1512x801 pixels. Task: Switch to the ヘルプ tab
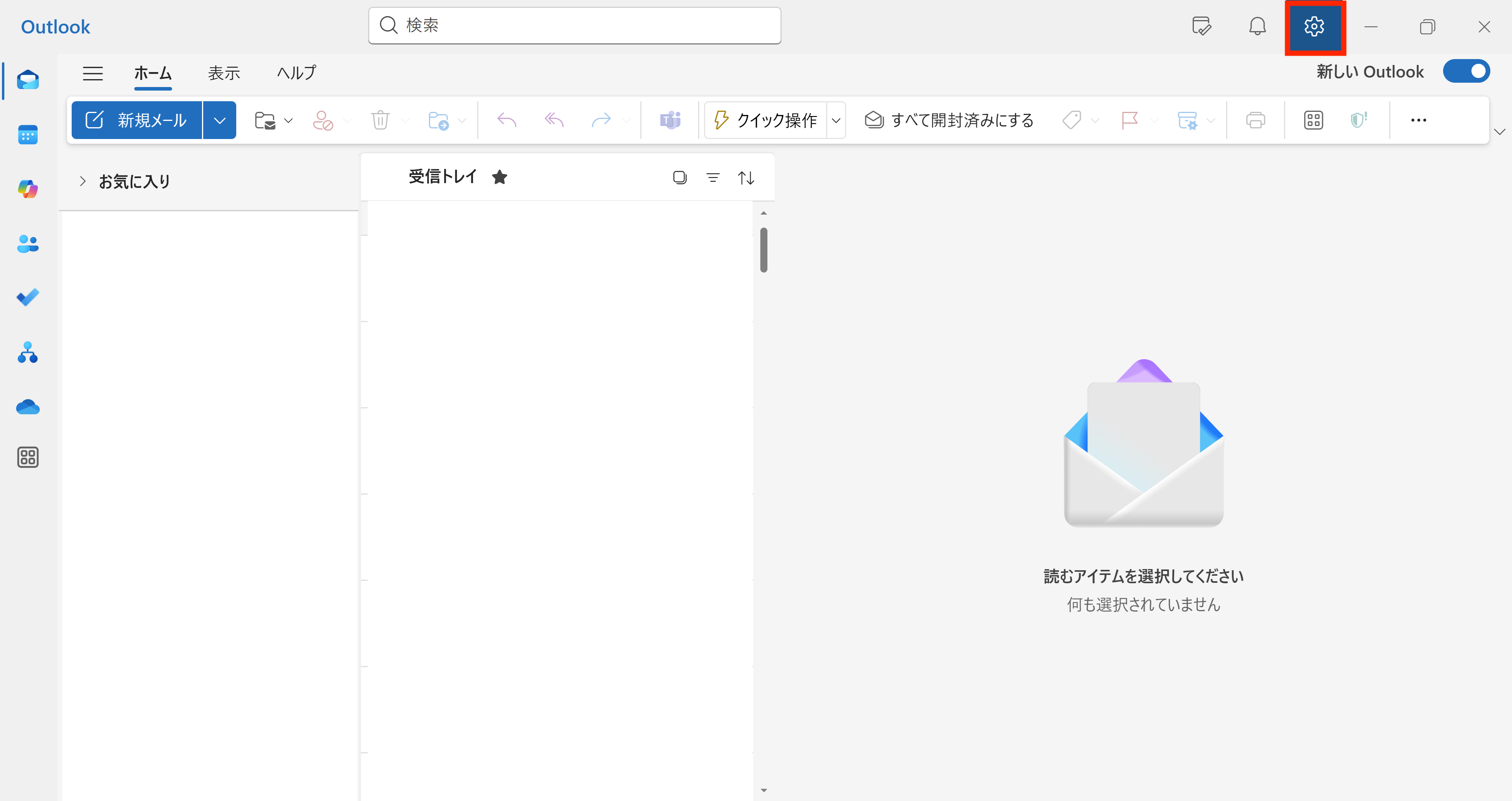296,73
